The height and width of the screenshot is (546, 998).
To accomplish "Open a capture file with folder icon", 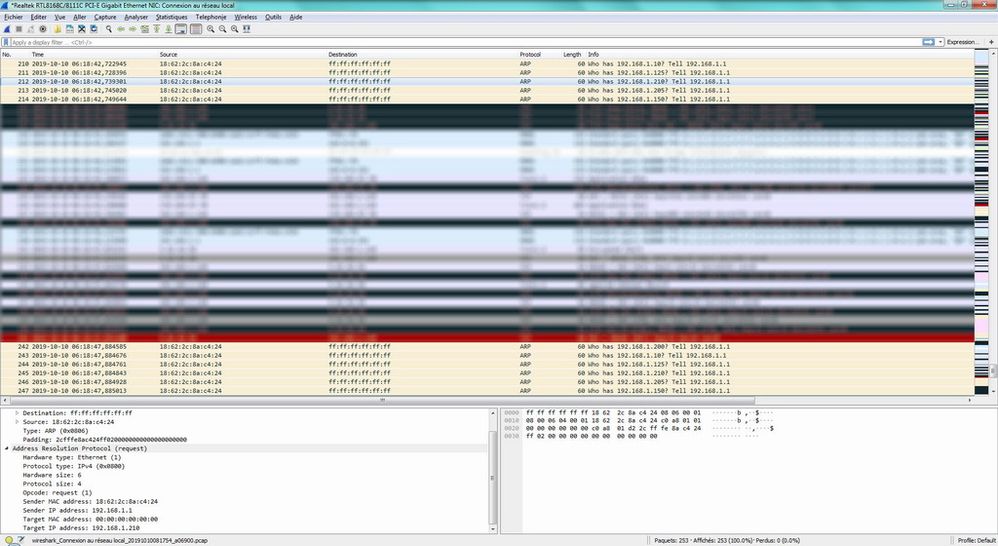I will (57, 29).
